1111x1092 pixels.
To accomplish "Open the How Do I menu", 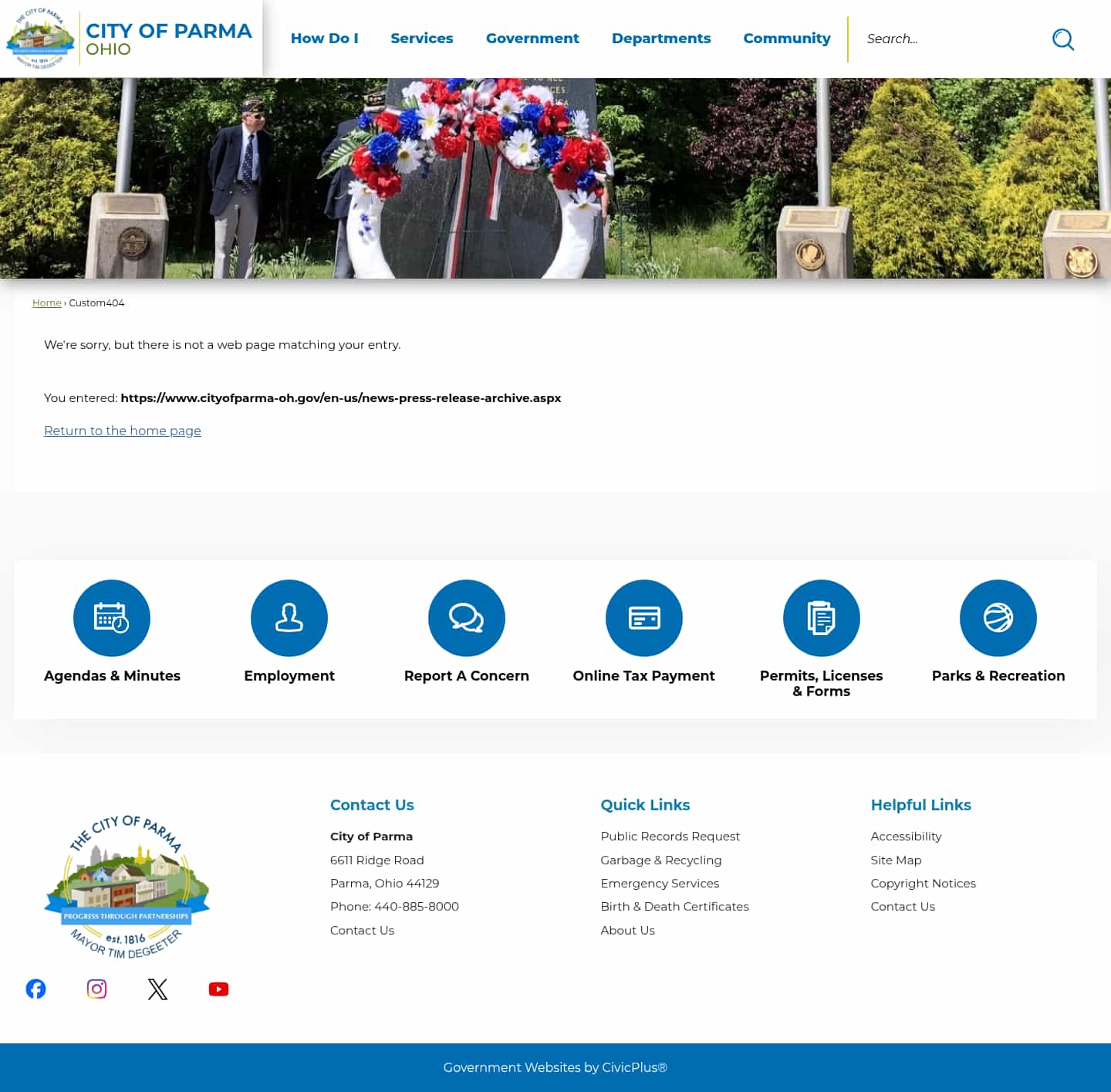I will point(325,39).
